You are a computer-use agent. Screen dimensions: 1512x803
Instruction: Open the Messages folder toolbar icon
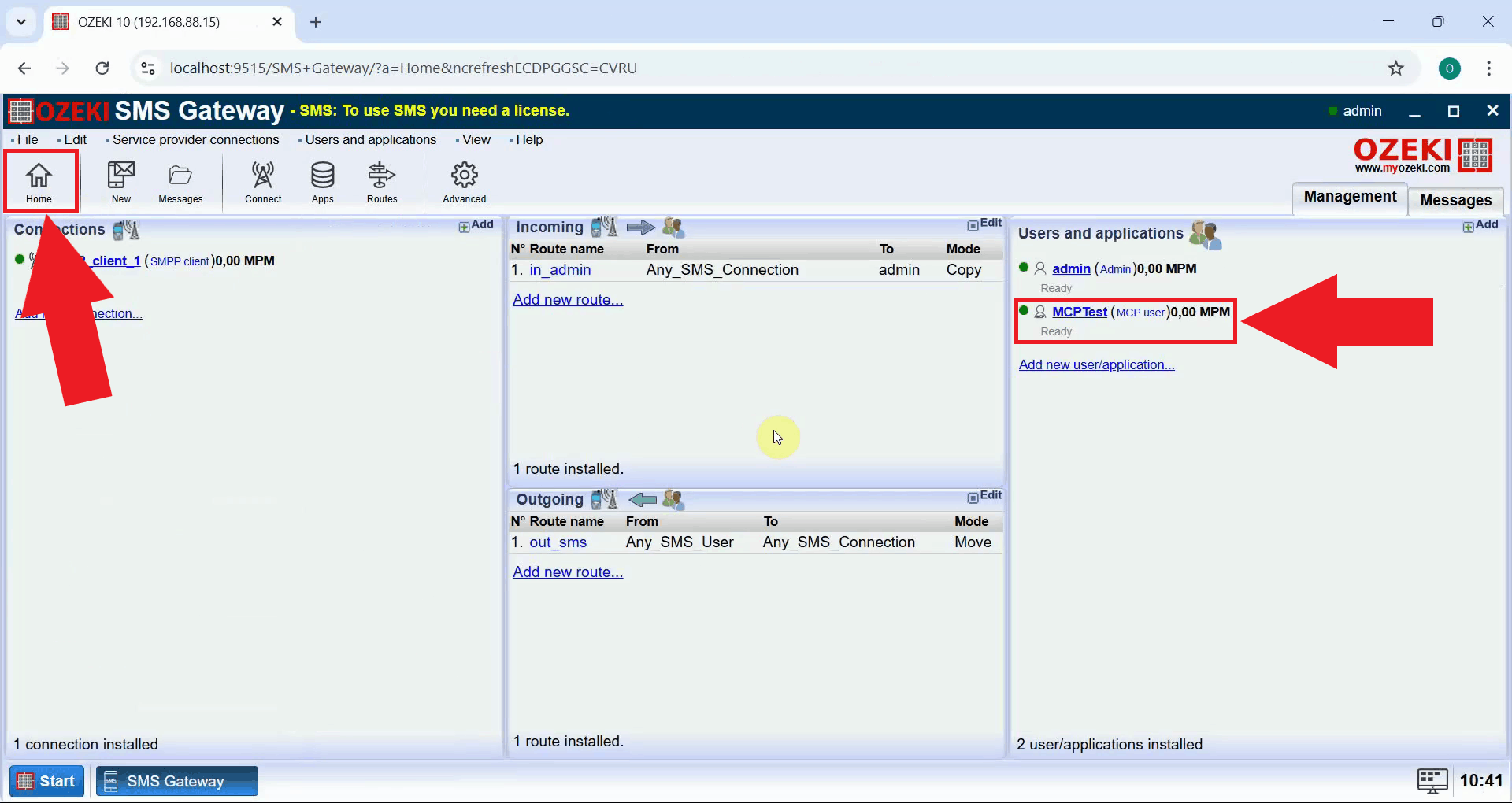(180, 182)
